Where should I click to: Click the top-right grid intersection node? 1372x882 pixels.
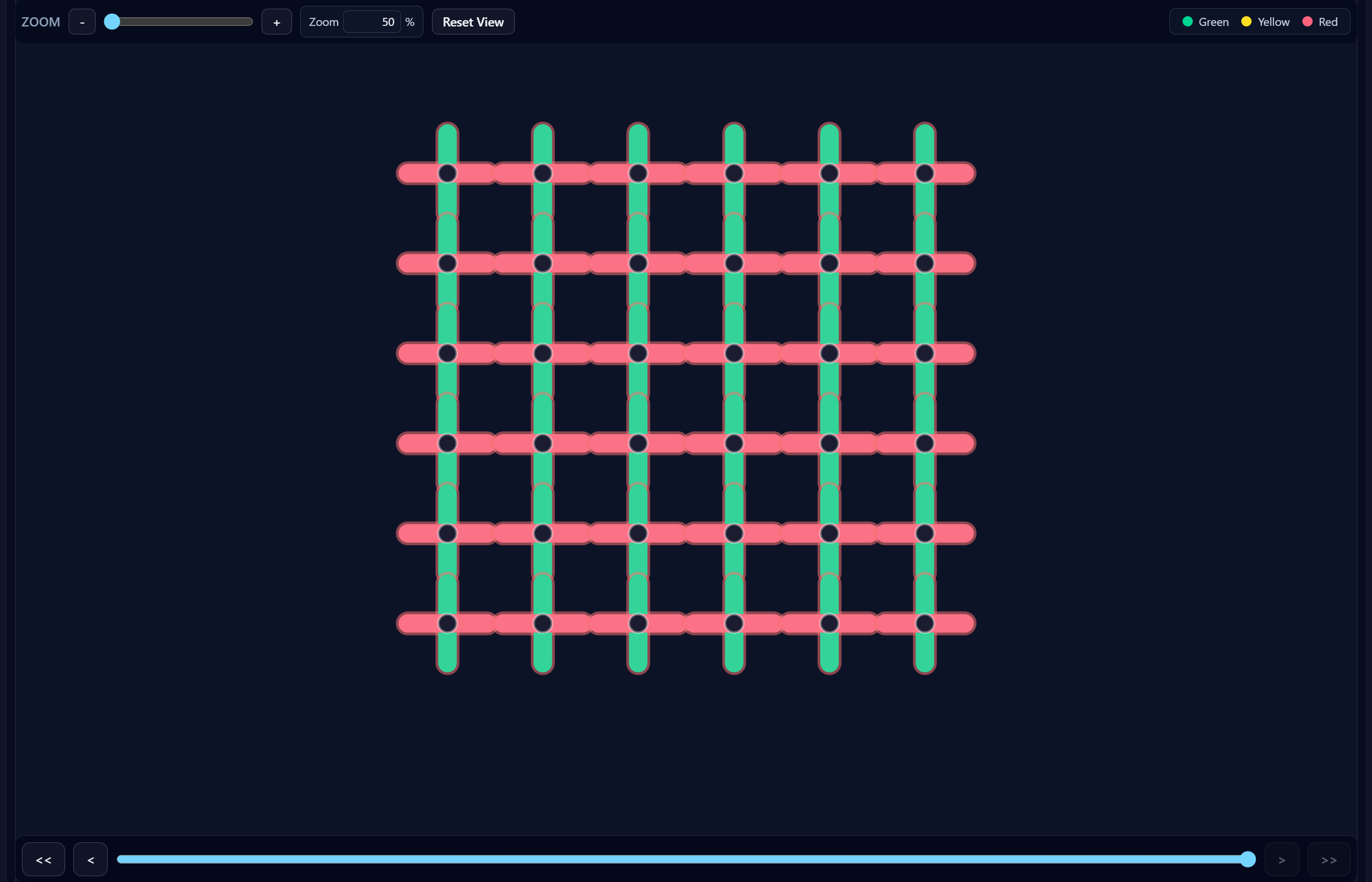tap(924, 173)
